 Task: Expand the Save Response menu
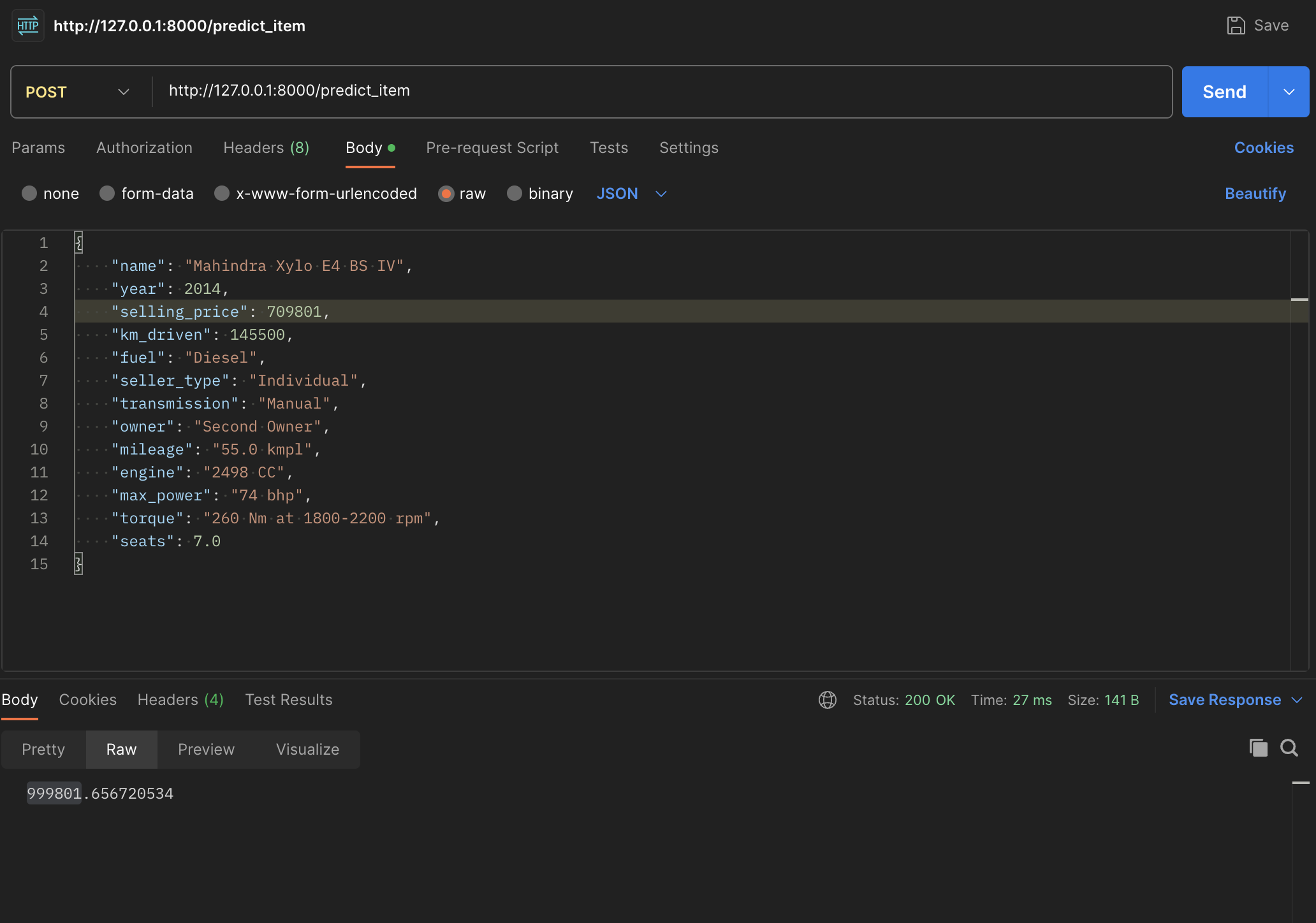[x=1297, y=700]
